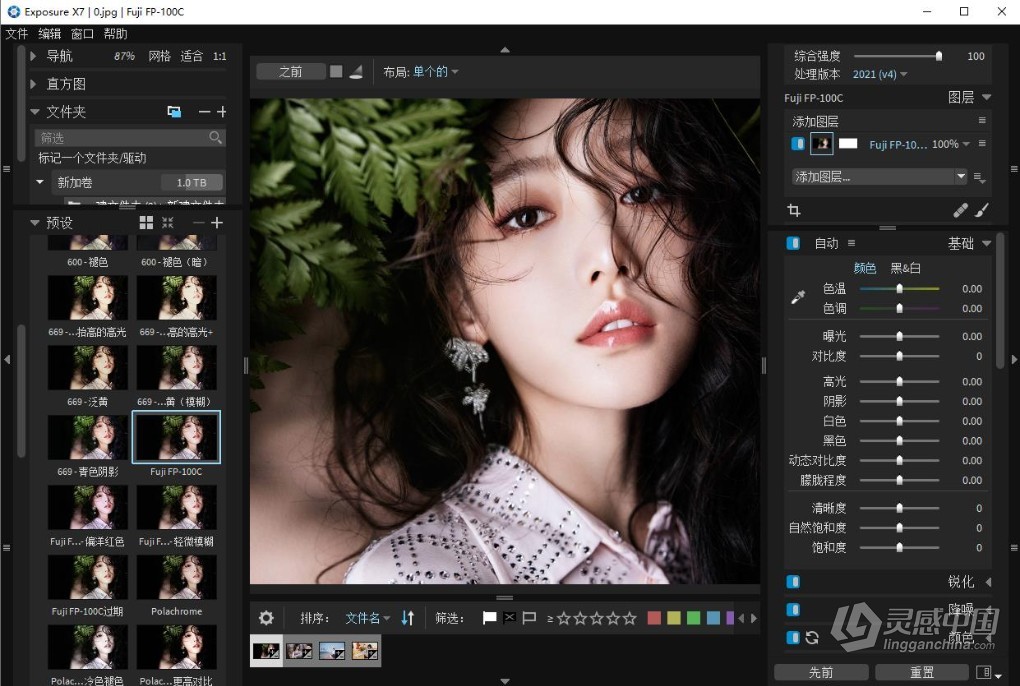Toggle the 锐化 section switch
Screen dimensions: 1020x686
tap(793, 581)
